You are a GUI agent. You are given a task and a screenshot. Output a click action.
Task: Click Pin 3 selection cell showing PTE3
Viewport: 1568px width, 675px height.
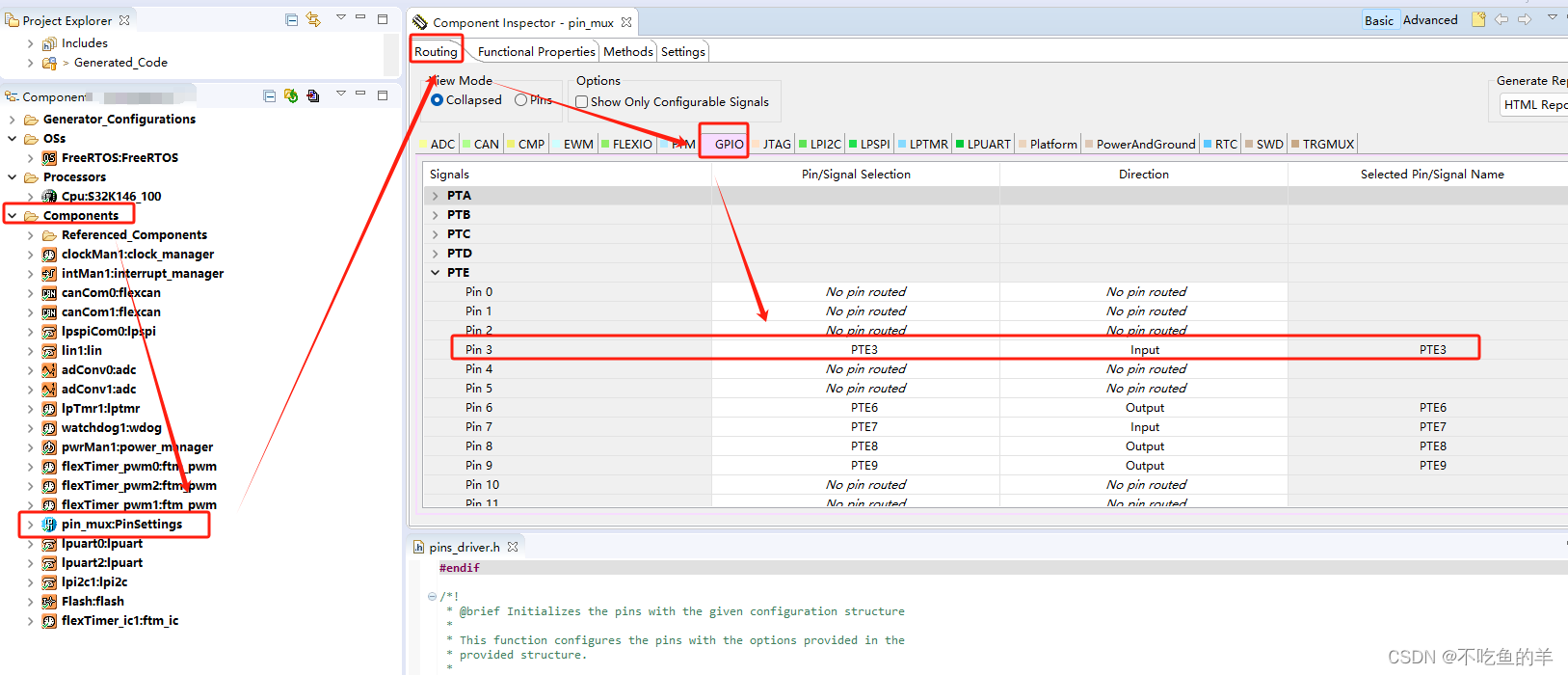click(x=856, y=349)
